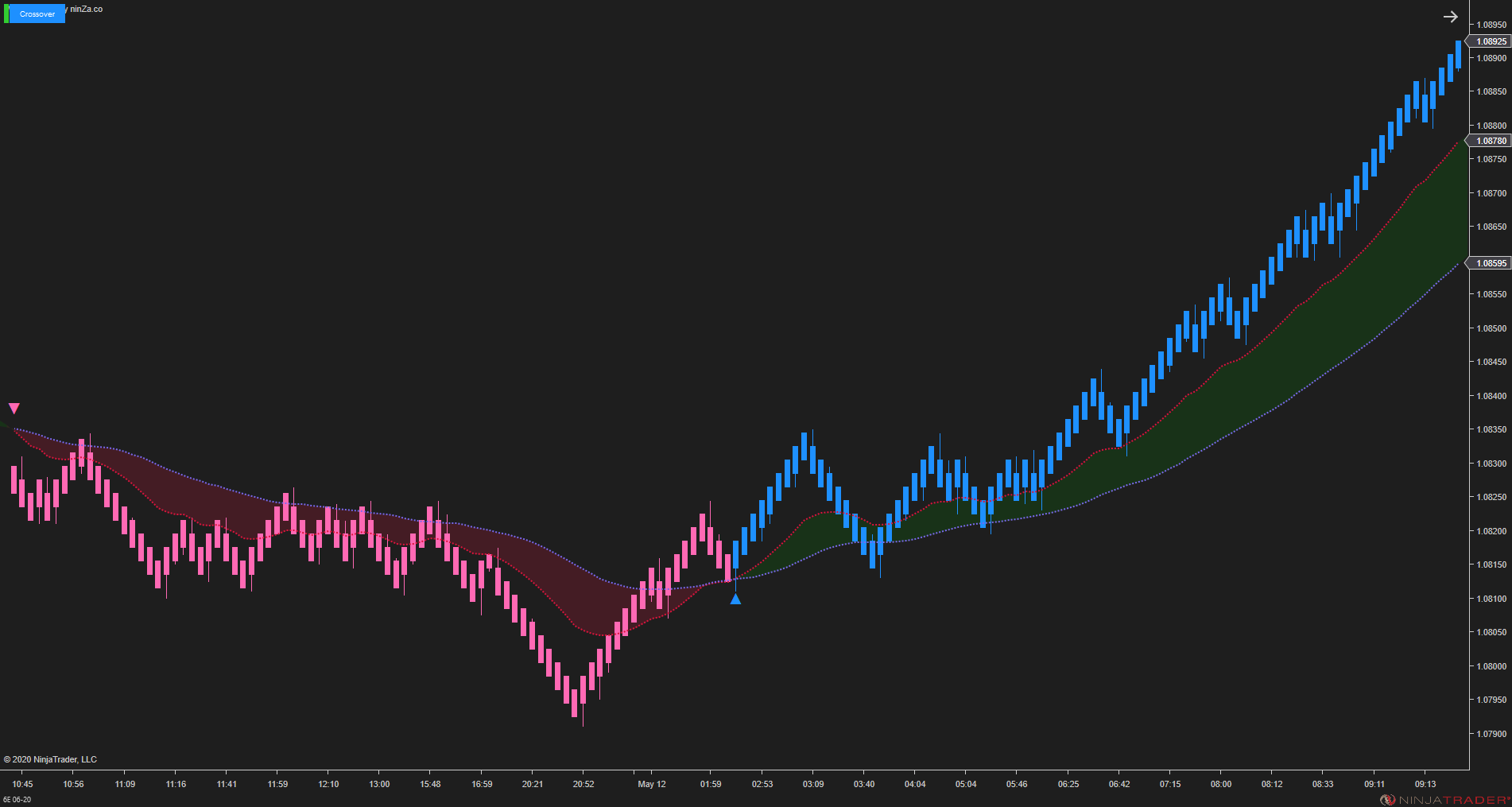Viewport: 1512px width, 807px height.
Task: Click the May 12 session label
Action: pos(651,784)
